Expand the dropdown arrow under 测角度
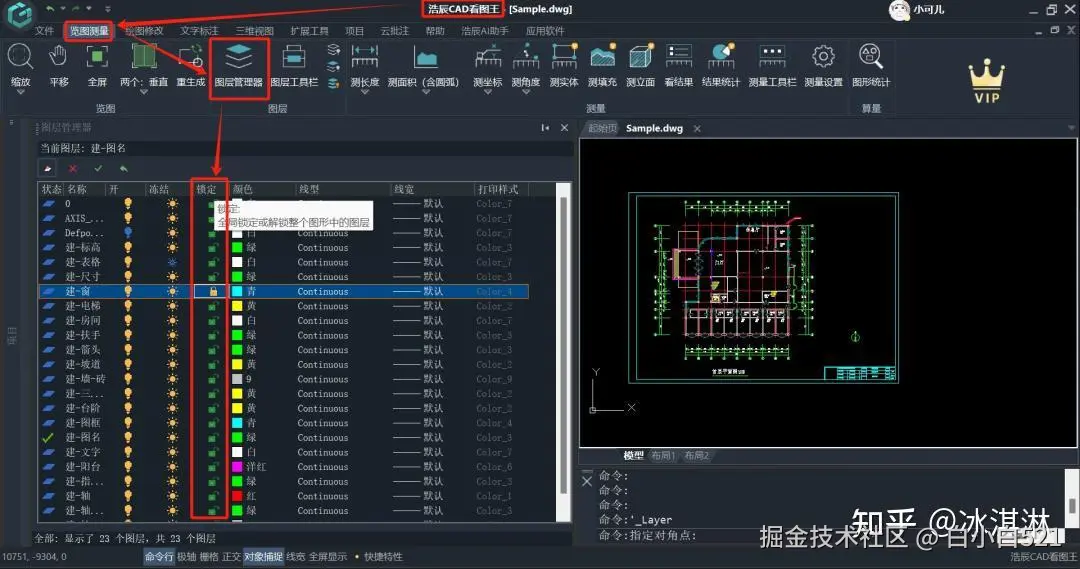Screen dimensions: 1080x569 526,92
